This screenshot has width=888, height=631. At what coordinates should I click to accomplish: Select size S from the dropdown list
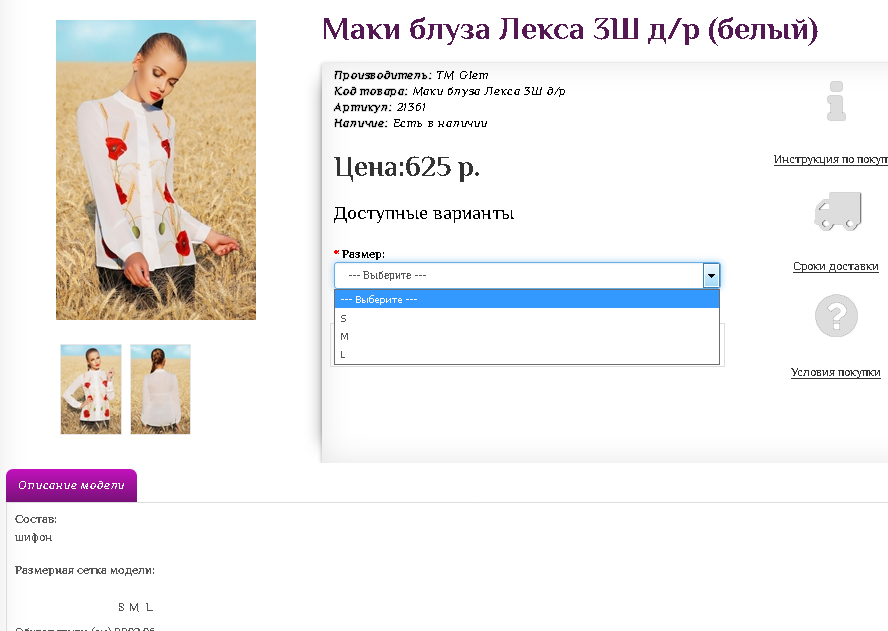tap(527, 318)
